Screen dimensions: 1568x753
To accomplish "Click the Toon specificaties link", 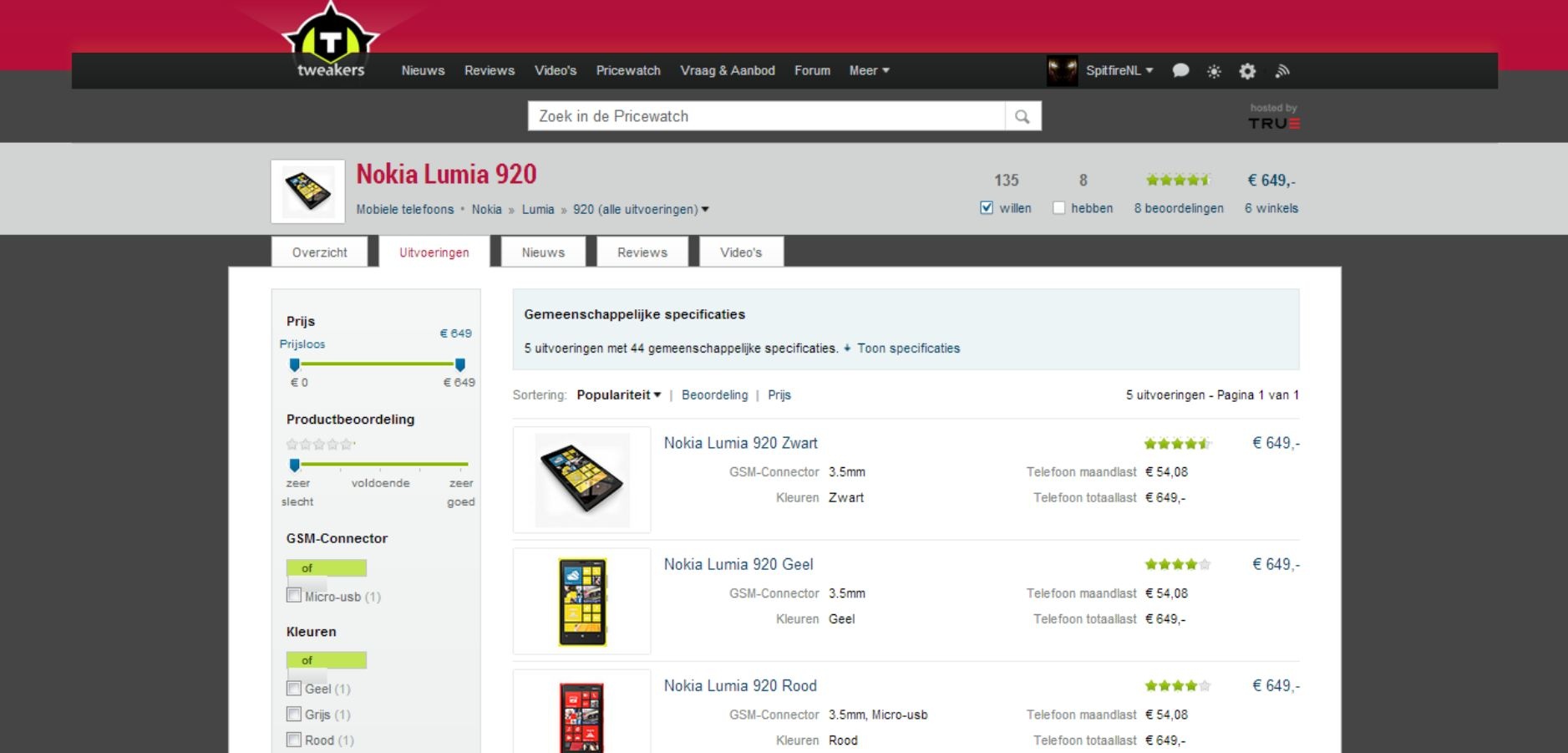I will 908,349.
